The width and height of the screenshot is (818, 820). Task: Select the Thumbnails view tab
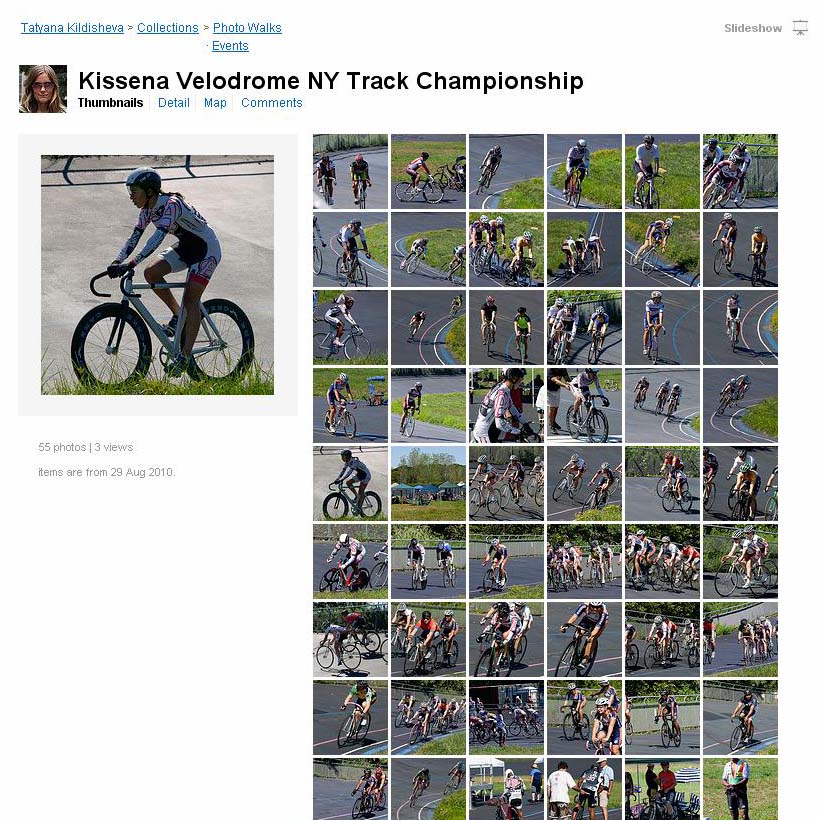point(110,102)
